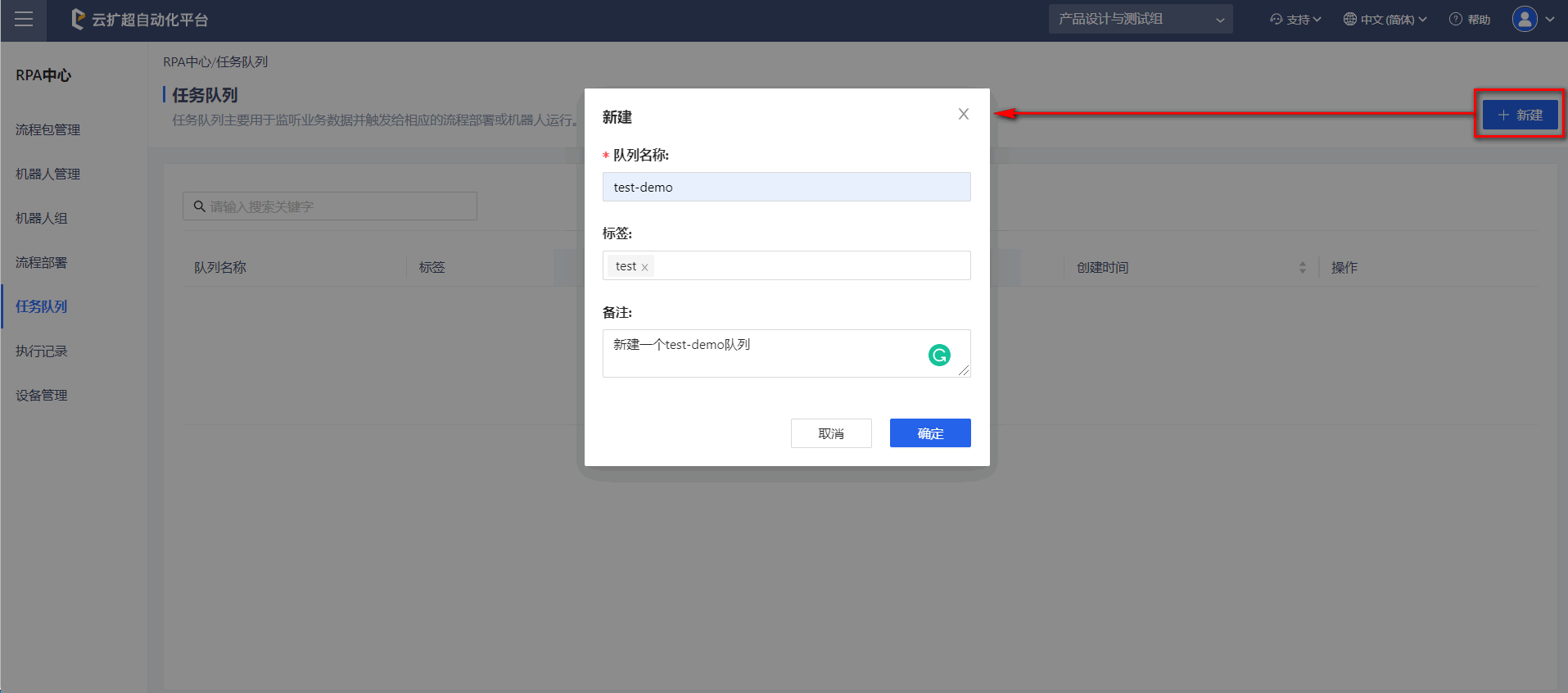This screenshot has width=1568, height=693.
Task: Click the blue 新建 button
Action: point(1520,115)
